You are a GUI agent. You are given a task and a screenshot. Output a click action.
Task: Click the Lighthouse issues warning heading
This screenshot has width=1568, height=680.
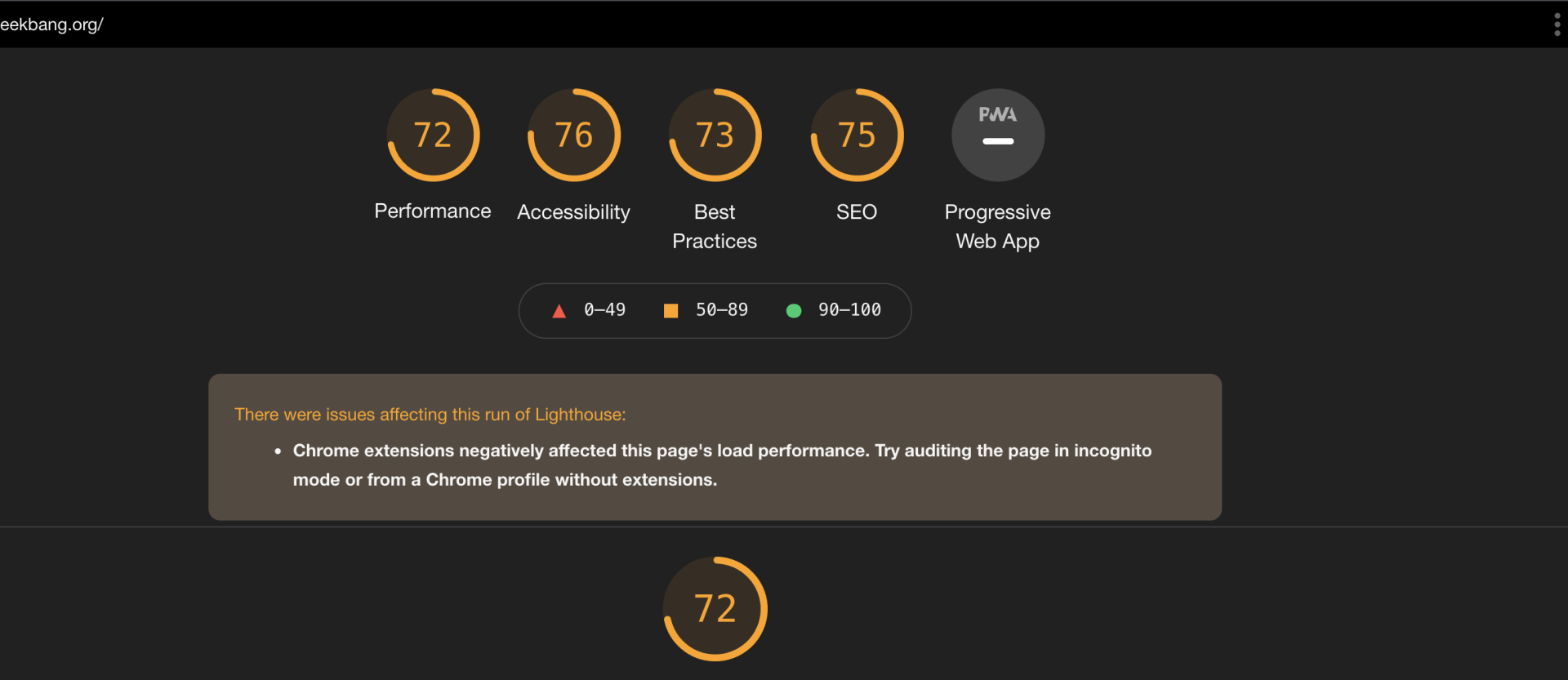(x=430, y=415)
